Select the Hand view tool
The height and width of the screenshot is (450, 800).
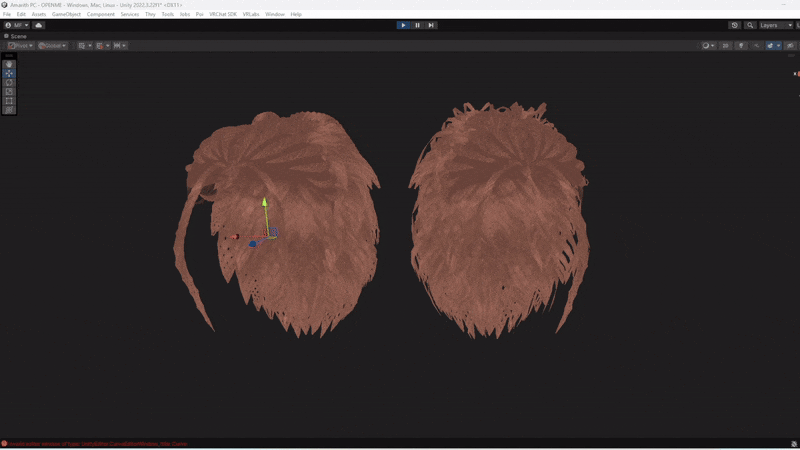[x=9, y=64]
